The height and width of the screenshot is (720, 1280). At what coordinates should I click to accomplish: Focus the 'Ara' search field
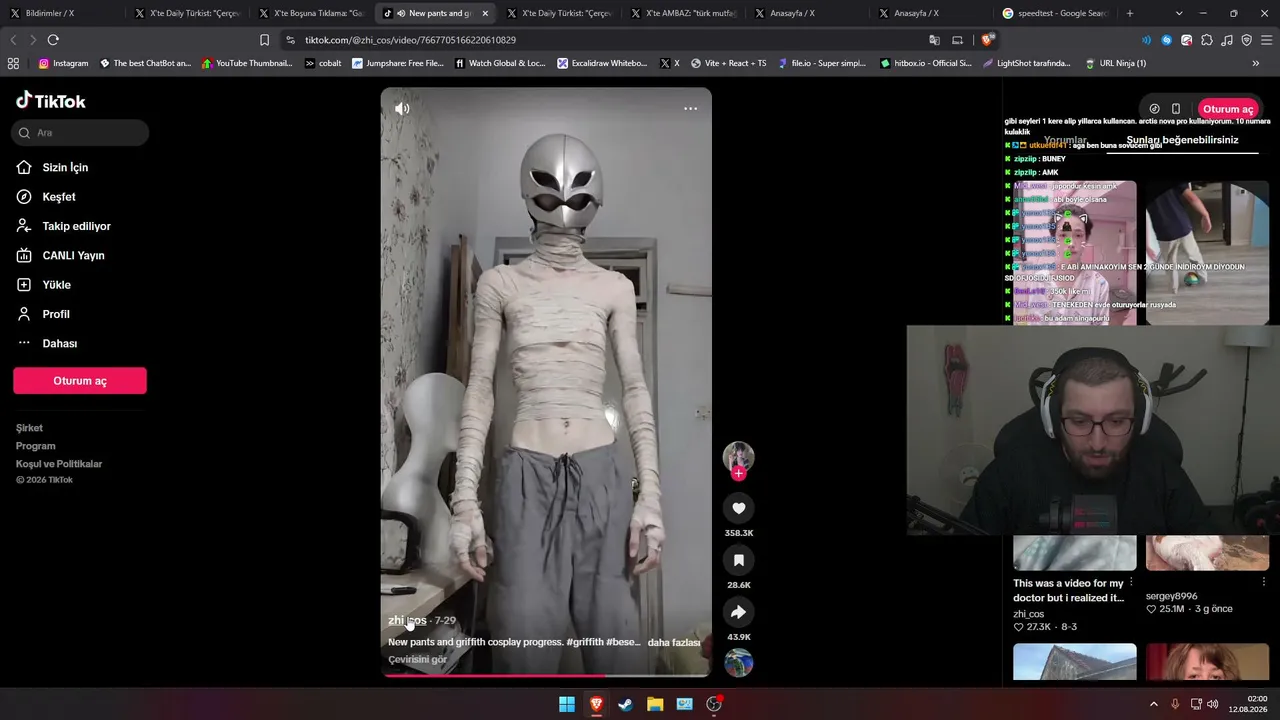click(81, 133)
